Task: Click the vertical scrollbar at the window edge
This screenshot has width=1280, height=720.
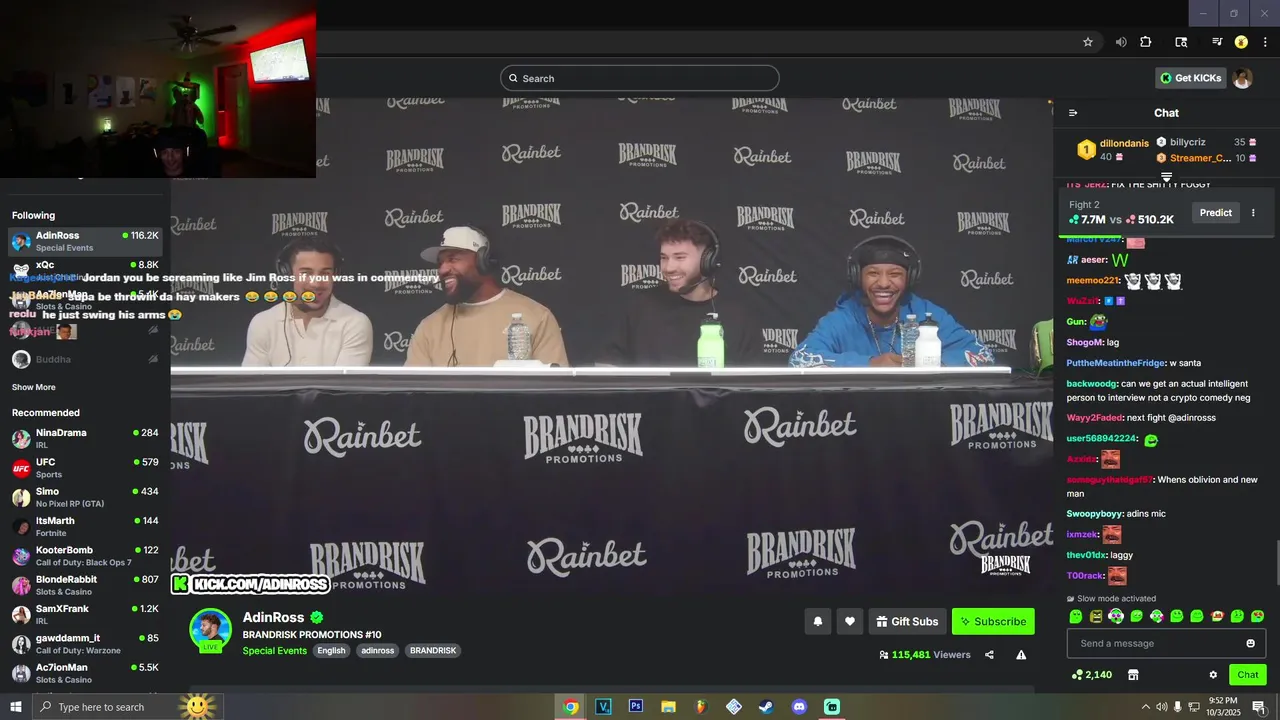Action: [x=1276, y=563]
